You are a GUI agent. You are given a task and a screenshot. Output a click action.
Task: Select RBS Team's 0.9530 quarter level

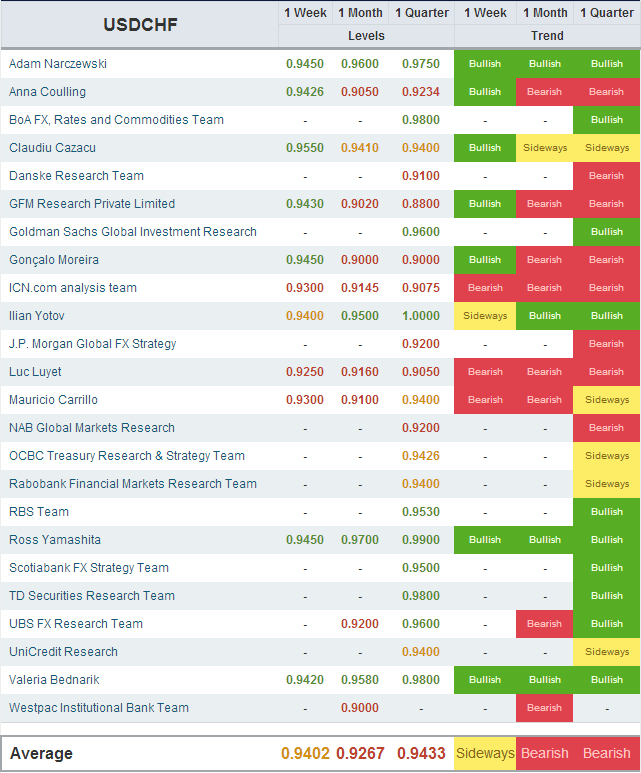[421, 512]
